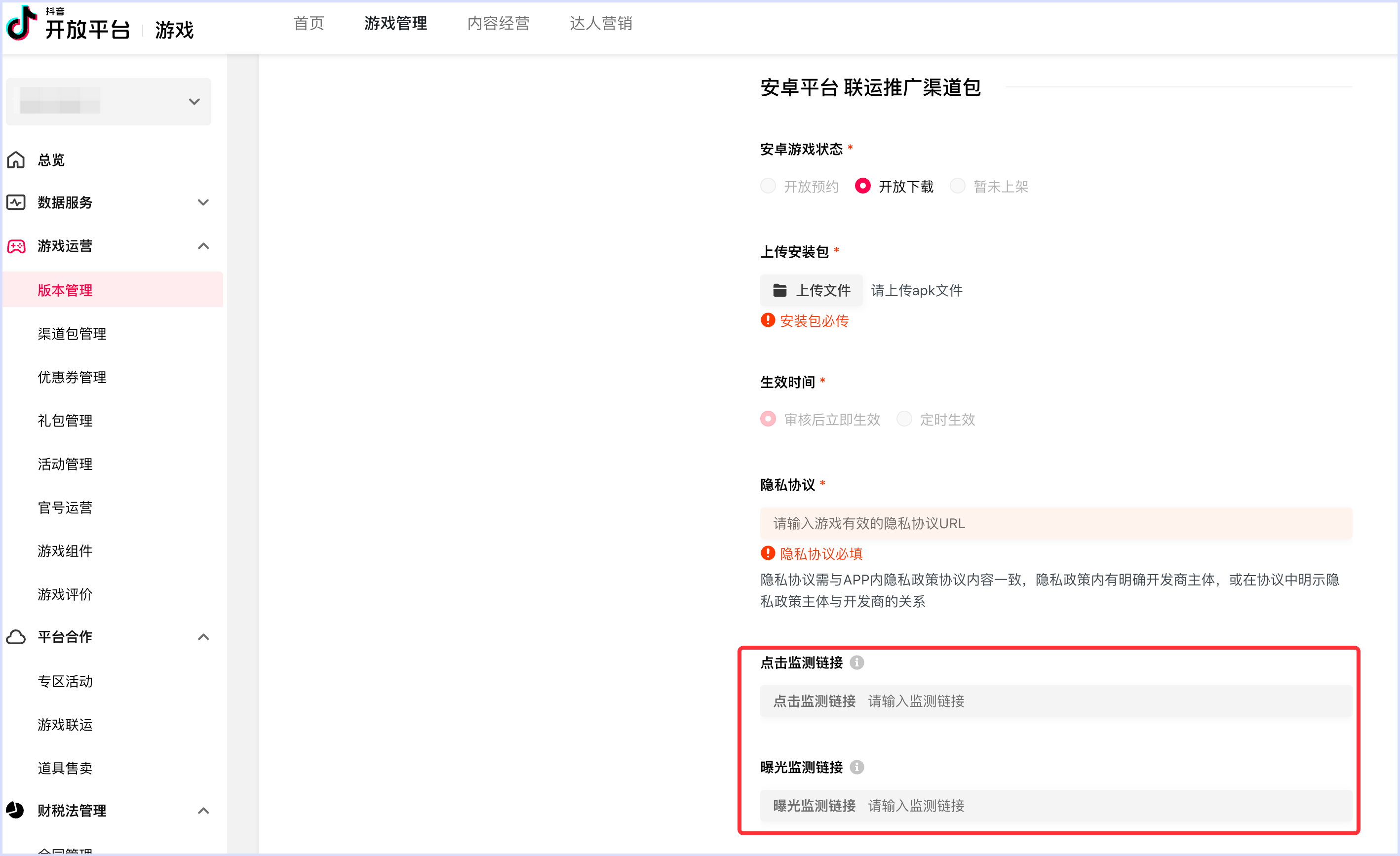Collapse the 平台合作 chevron
The width and height of the screenshot is (1400, 856).
tap(203, 637)
